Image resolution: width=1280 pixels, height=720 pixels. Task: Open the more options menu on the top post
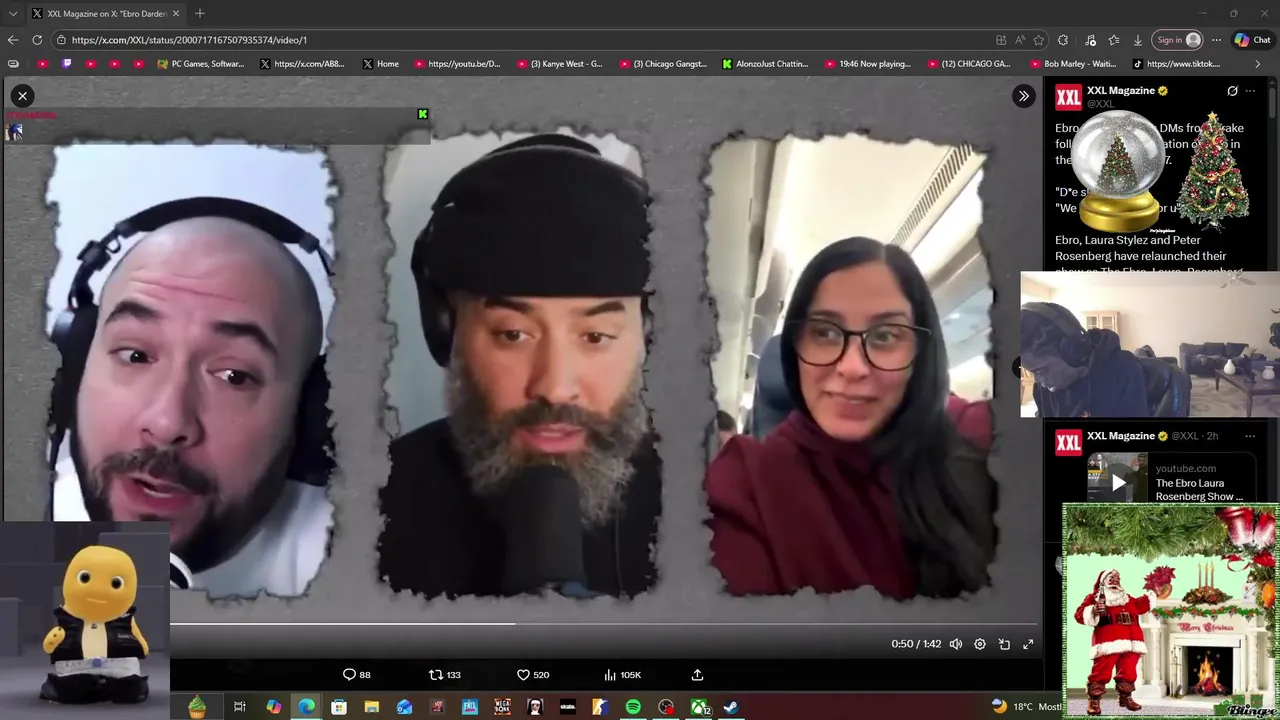[x=1250, y=91]
